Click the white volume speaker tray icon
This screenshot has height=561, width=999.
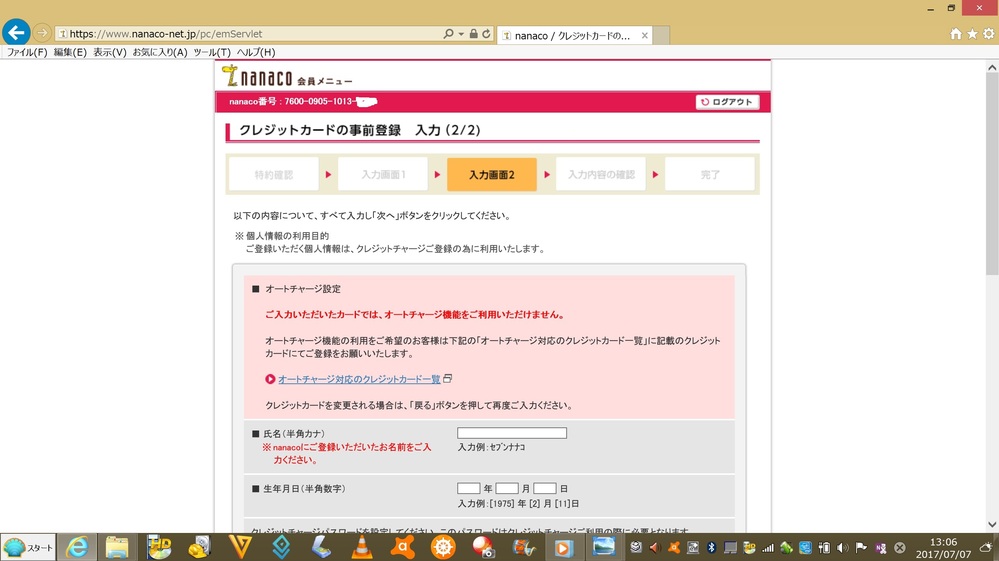click(842, 548)
